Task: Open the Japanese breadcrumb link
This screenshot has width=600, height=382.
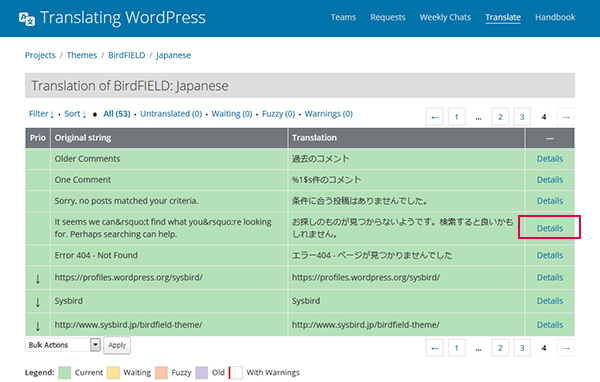Action: tap(173, 55)
